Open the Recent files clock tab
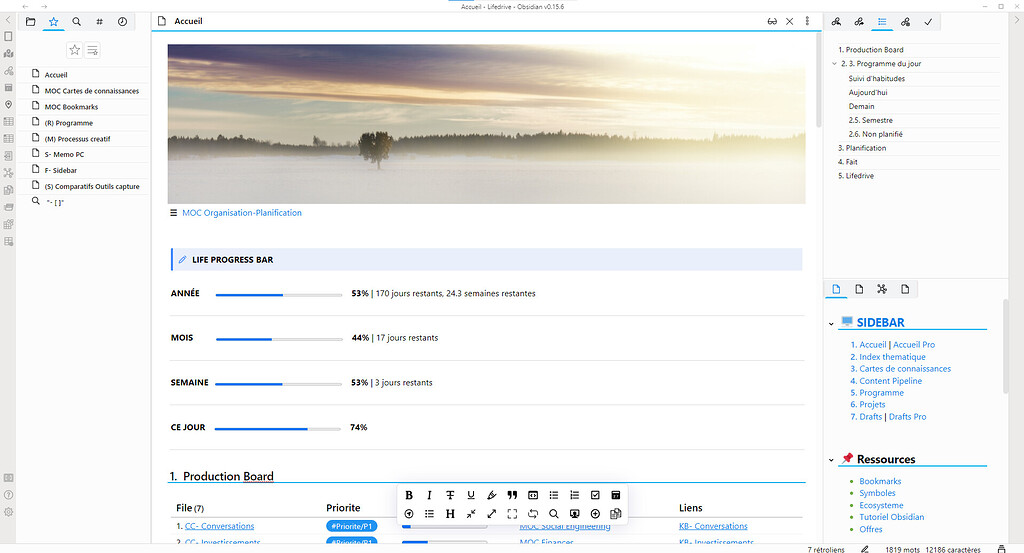Image resolution: width=1024 pixels, height=553 pixels. click(x=122, y=22)
